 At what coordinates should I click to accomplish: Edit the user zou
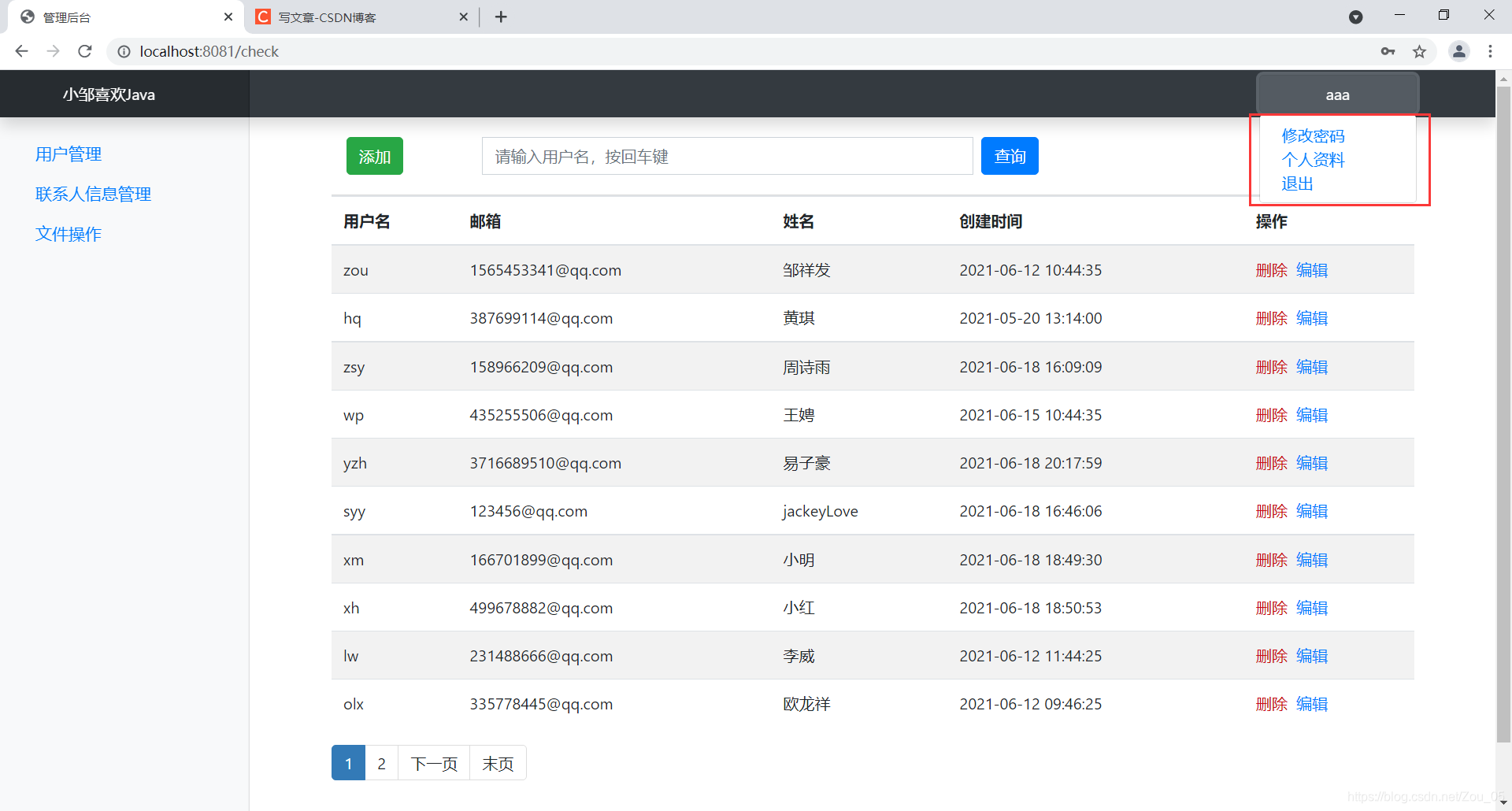pyautogui.click(x=1312, y=270)
